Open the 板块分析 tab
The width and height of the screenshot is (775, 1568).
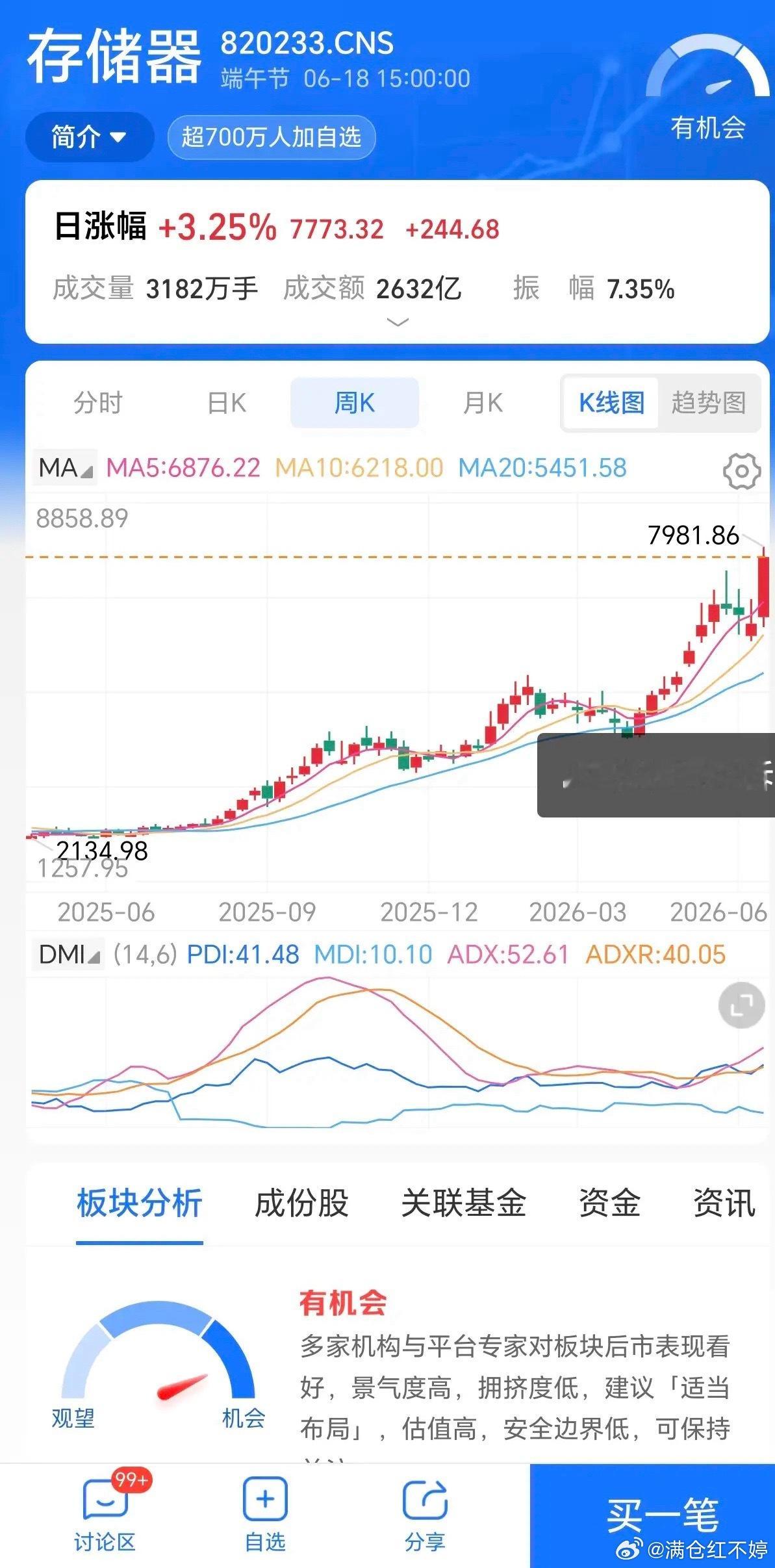[140, 1203]
